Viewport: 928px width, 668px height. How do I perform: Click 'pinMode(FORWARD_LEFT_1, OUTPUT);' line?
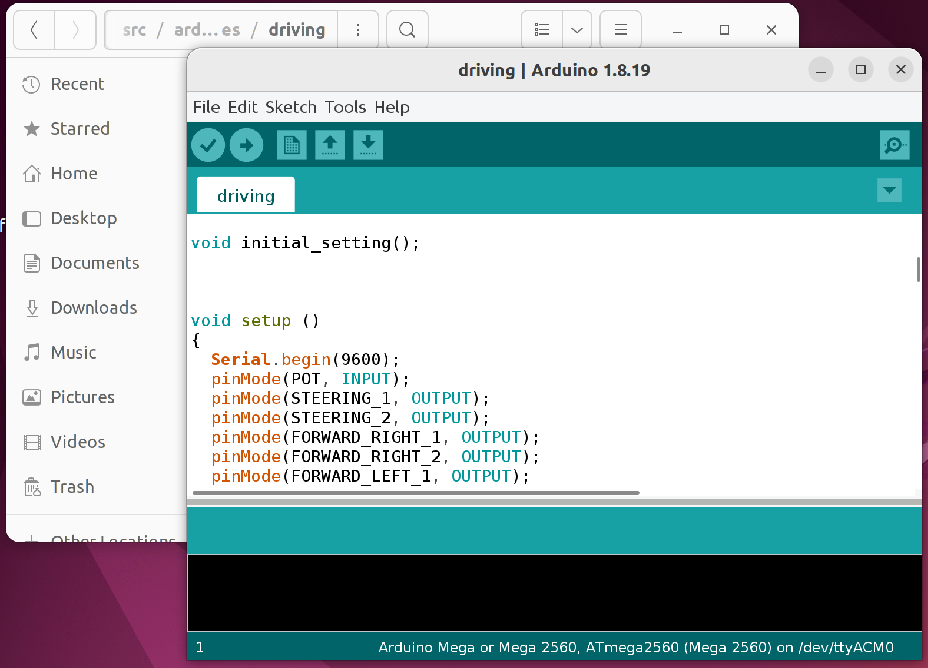click(x=370, y=476)
